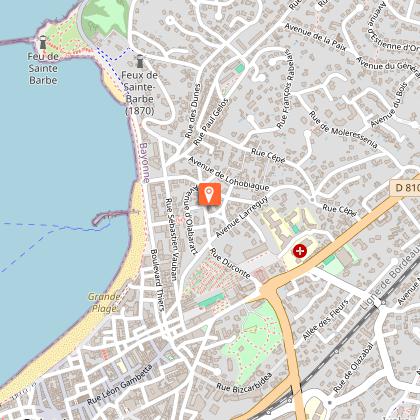Click the Boulevard Thiers street label
Image resolution: width=420 pixels, height=420 pixels.
(157, 280)
